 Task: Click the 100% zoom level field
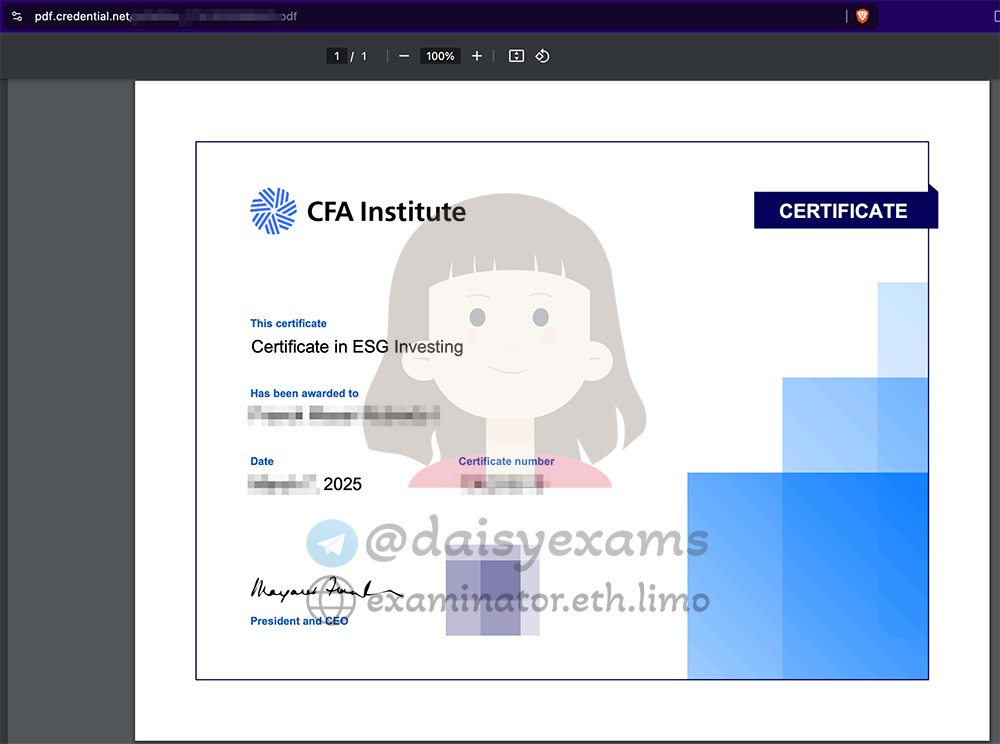pyautogui.click(x=440, y=56)
